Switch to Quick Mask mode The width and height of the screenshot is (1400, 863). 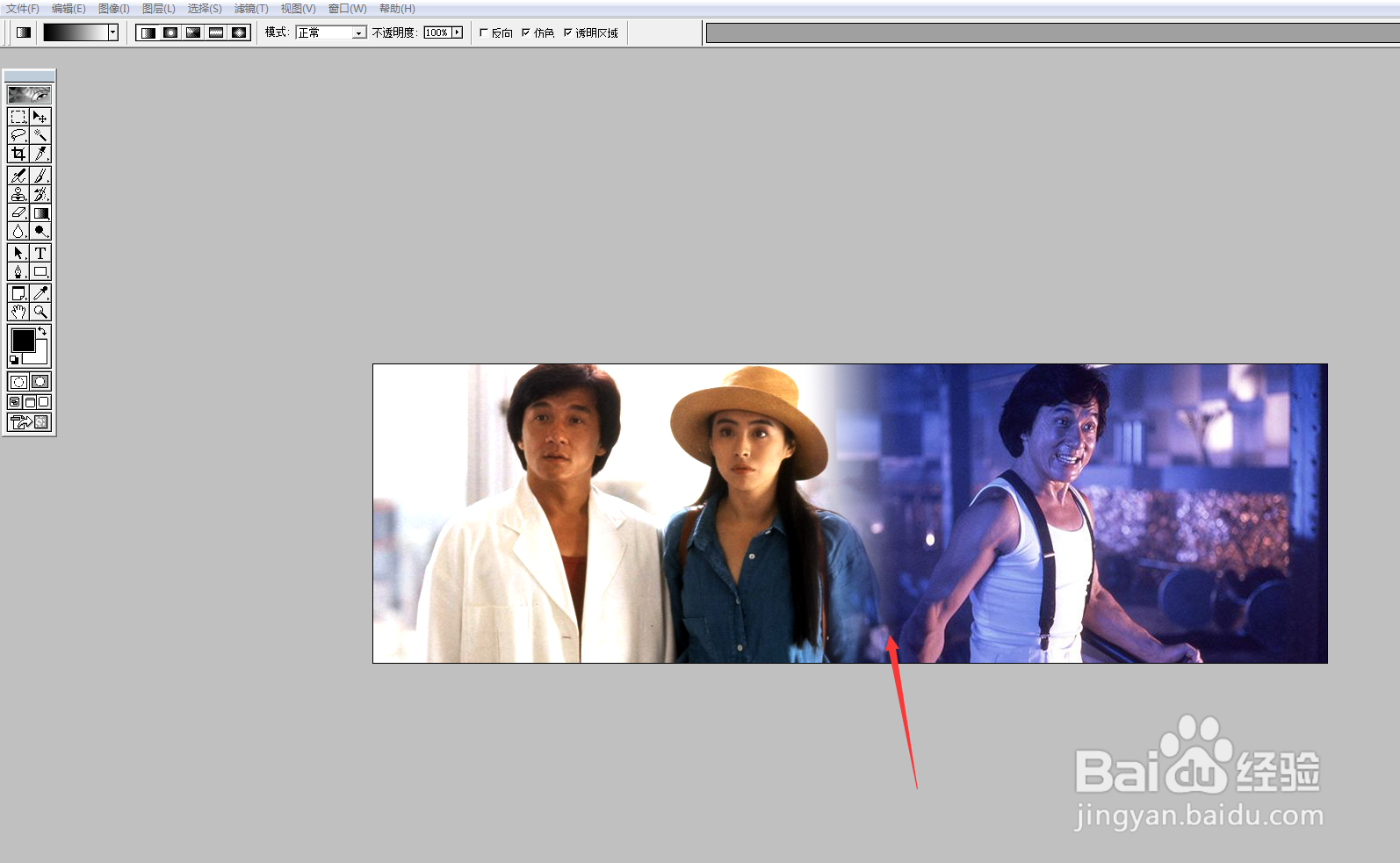40,382
